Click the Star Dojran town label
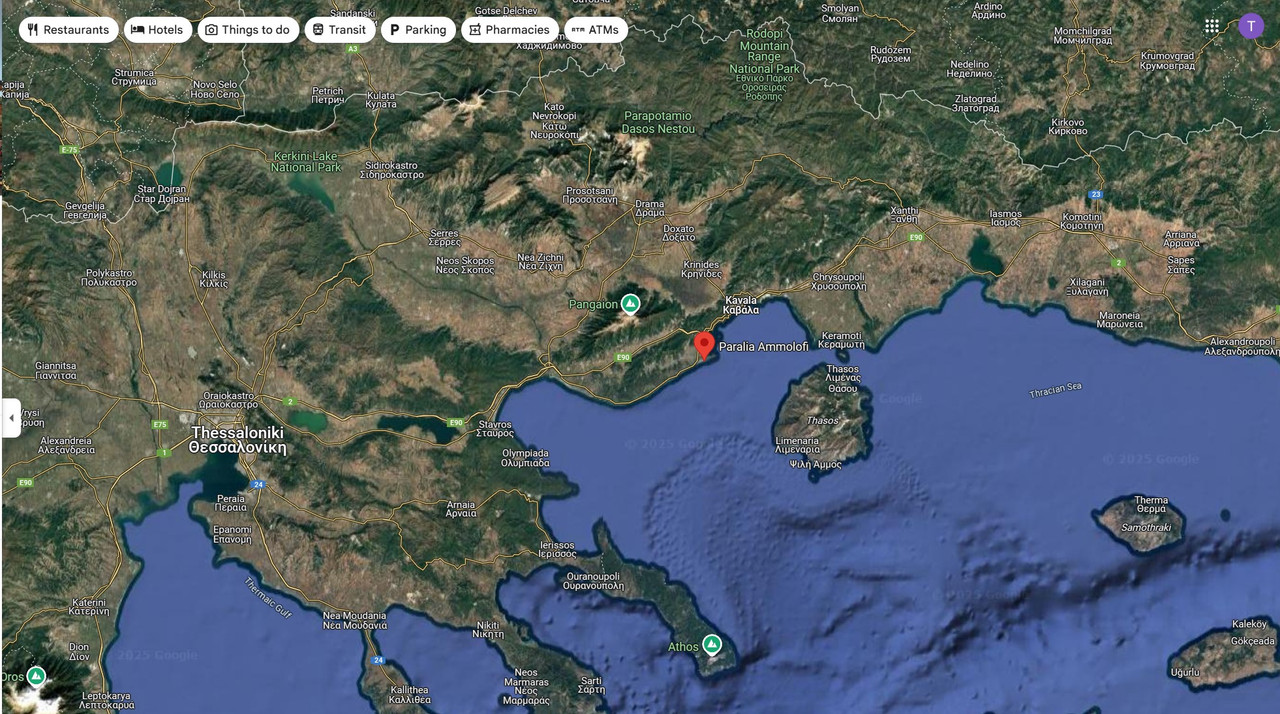This screenshot has width=1280, height=714. click(161, 194)
